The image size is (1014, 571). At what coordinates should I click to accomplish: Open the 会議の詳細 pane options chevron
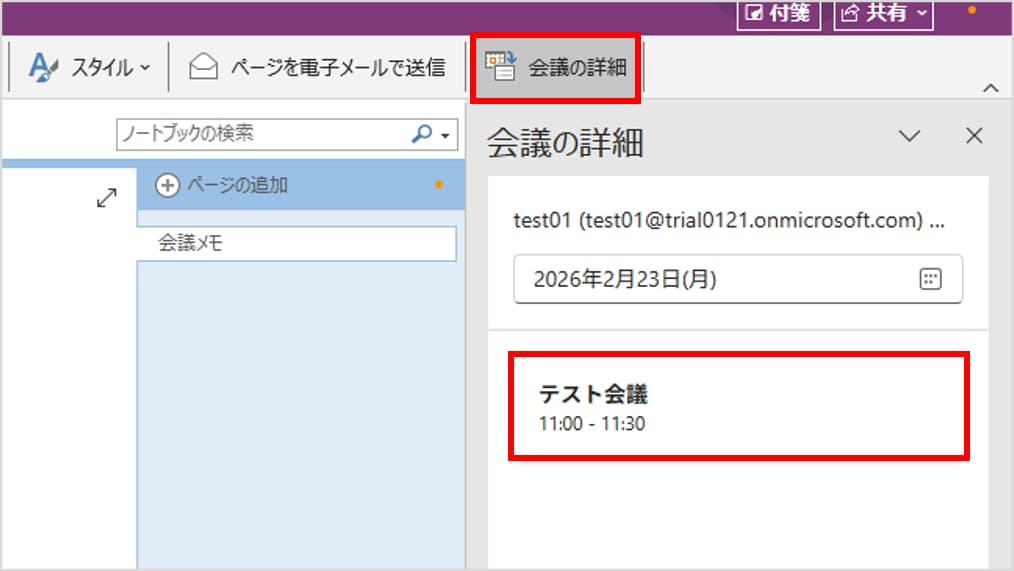pyautogui.click(x=909, y=136)
